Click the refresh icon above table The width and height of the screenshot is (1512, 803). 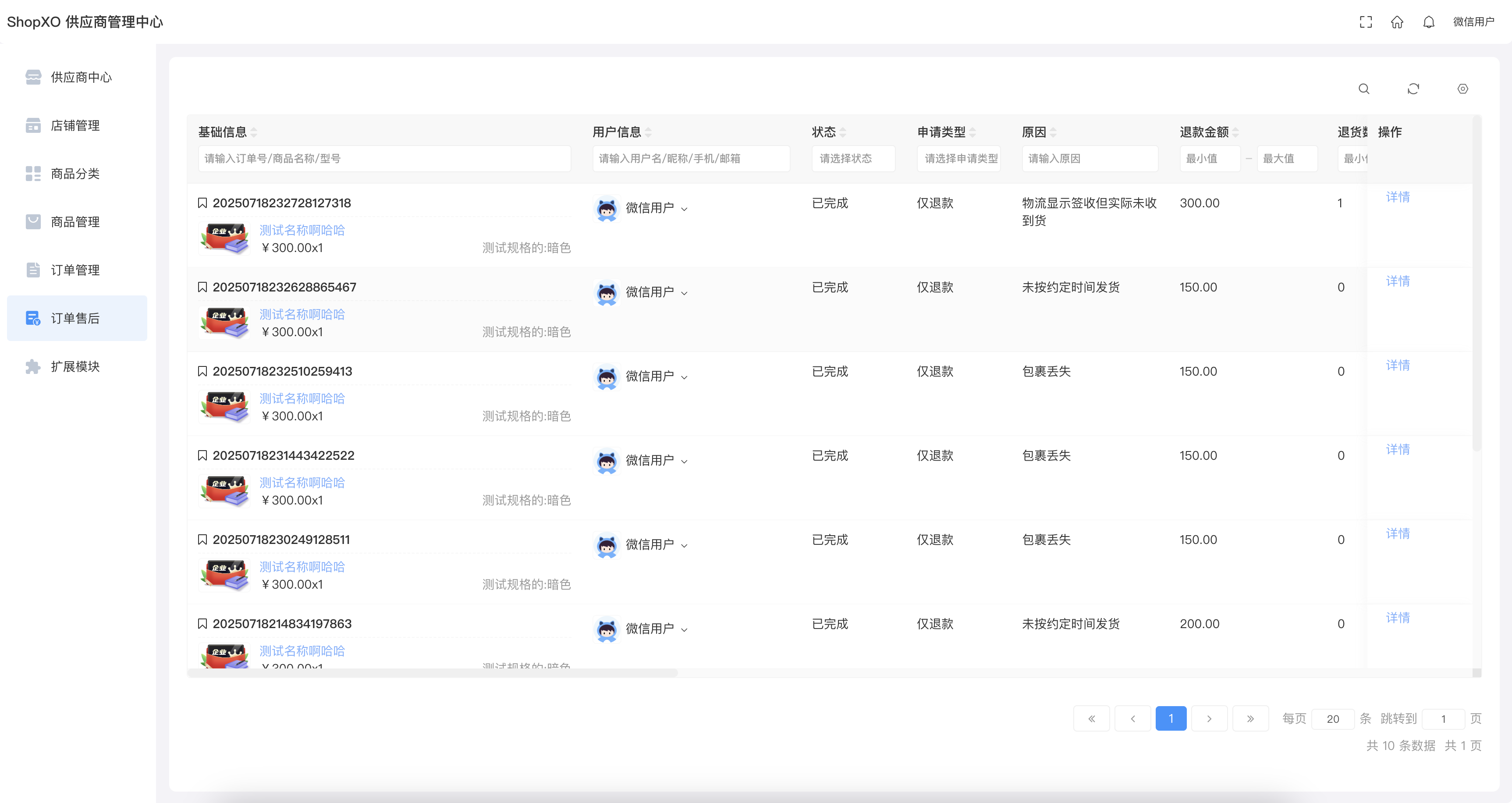(x=1413, y=89)
